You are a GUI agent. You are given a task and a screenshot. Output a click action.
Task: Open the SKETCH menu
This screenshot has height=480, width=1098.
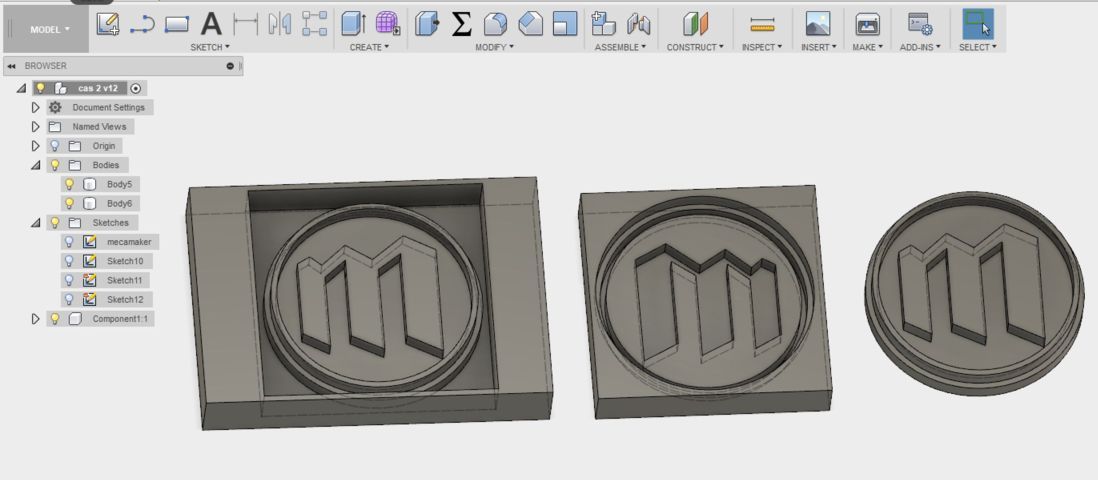pos(210,47)
